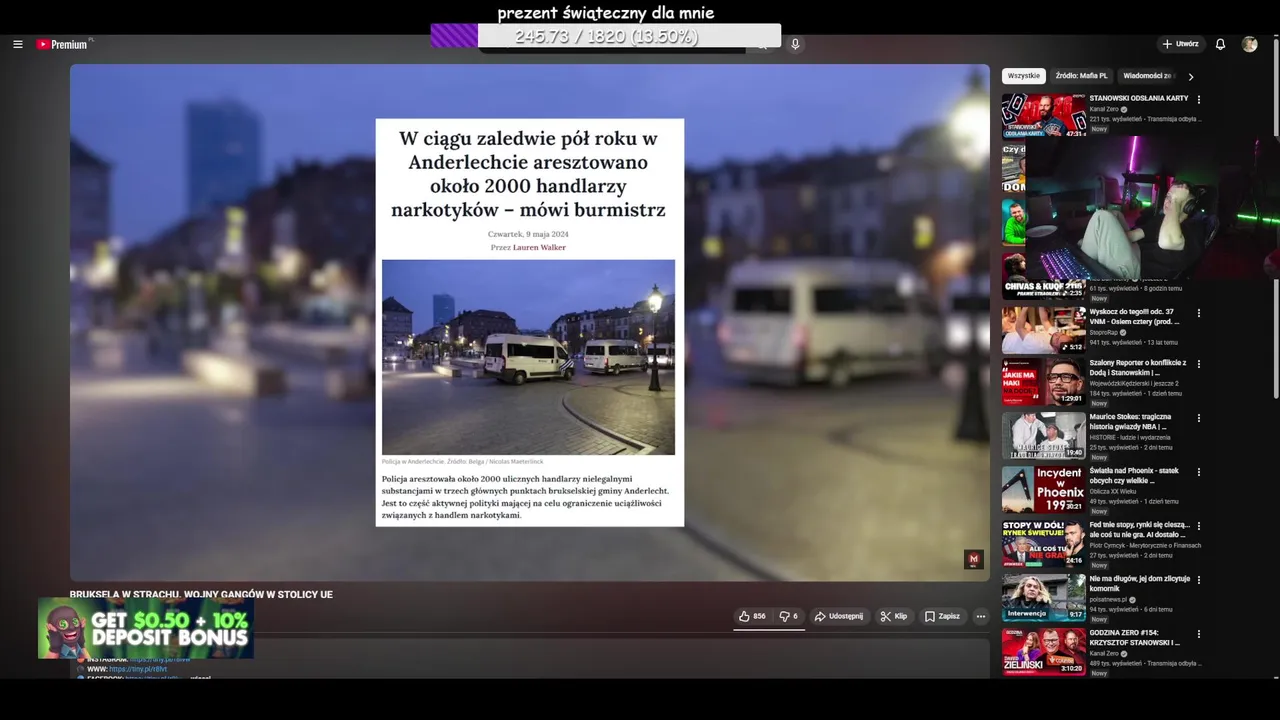Click title GODZINA ZERO #154
Viewport: 1280px width, 720px height.
pyautogui.click(x=1135, y=637)
